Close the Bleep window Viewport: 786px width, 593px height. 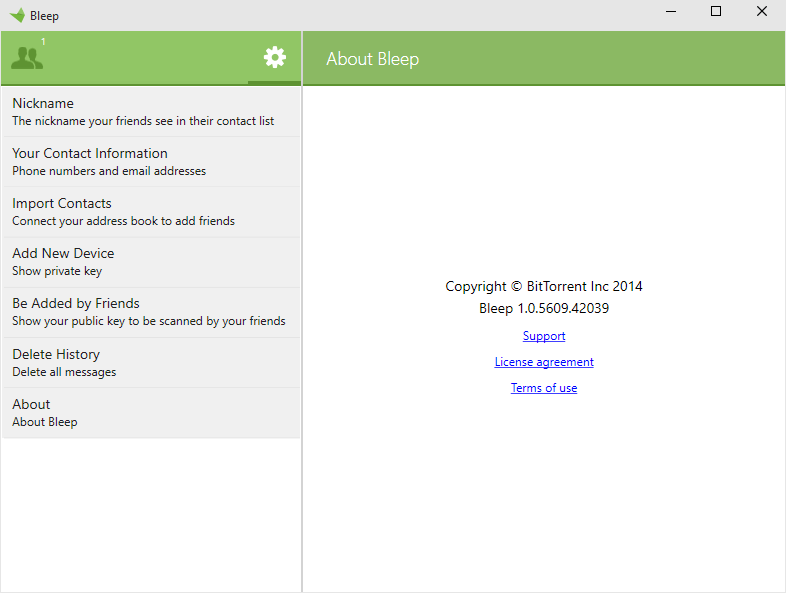click(x=762, y=12)
